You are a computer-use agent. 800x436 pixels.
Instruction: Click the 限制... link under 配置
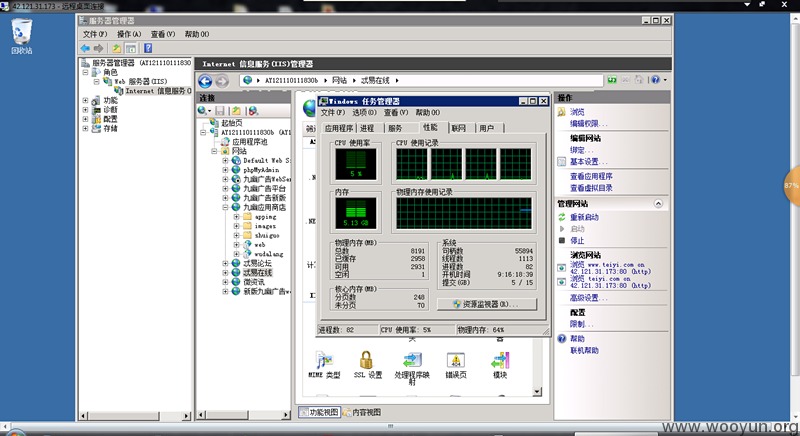[x=581, y=324]
